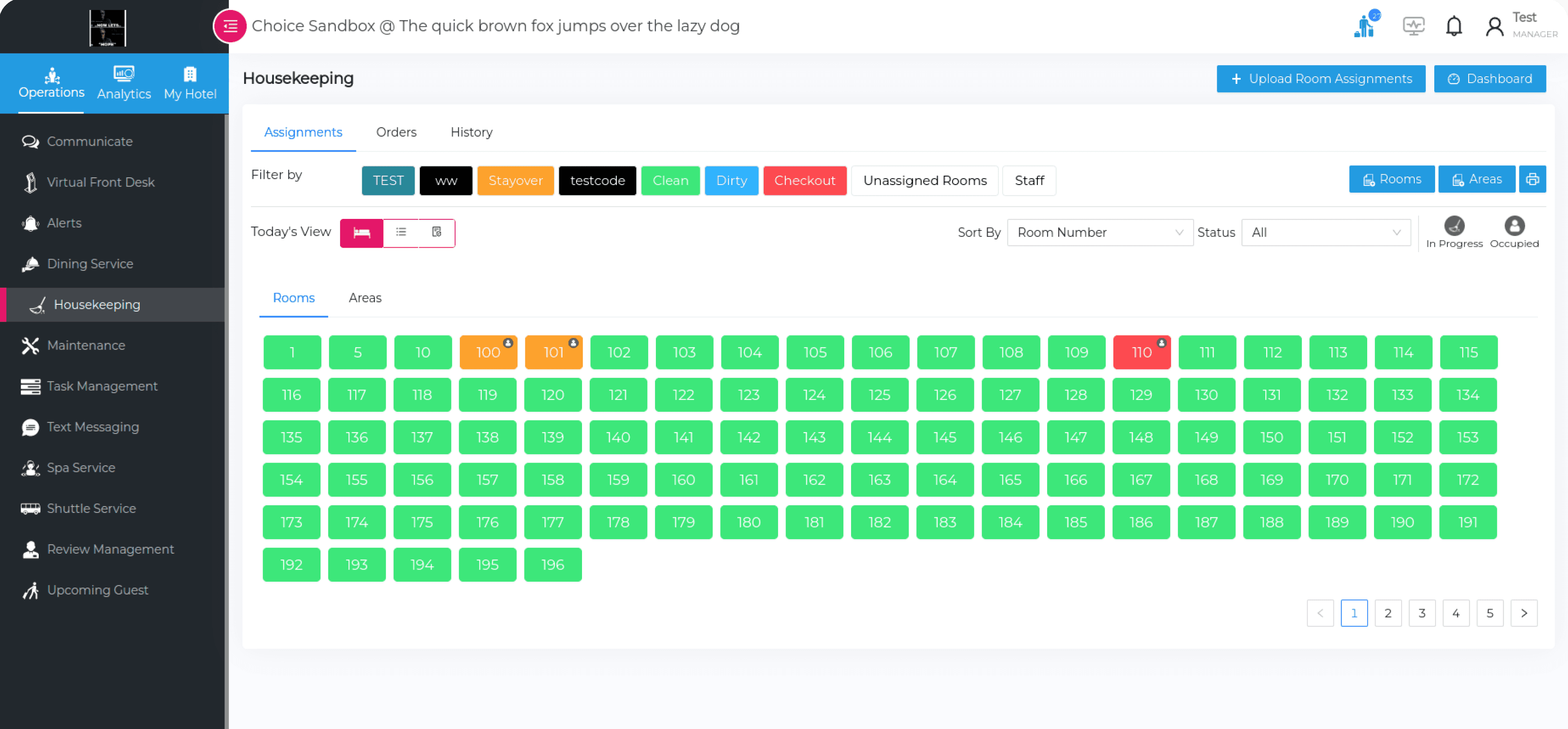Switch to the Areas tab
Image resolution: width=1568 pixels, height=729 pixels.
[364, 297]
